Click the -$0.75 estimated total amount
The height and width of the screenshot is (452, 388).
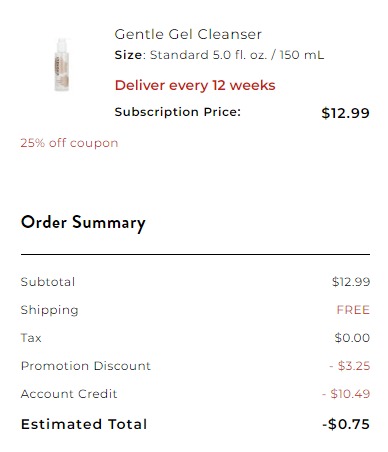[x=346, y=424]
